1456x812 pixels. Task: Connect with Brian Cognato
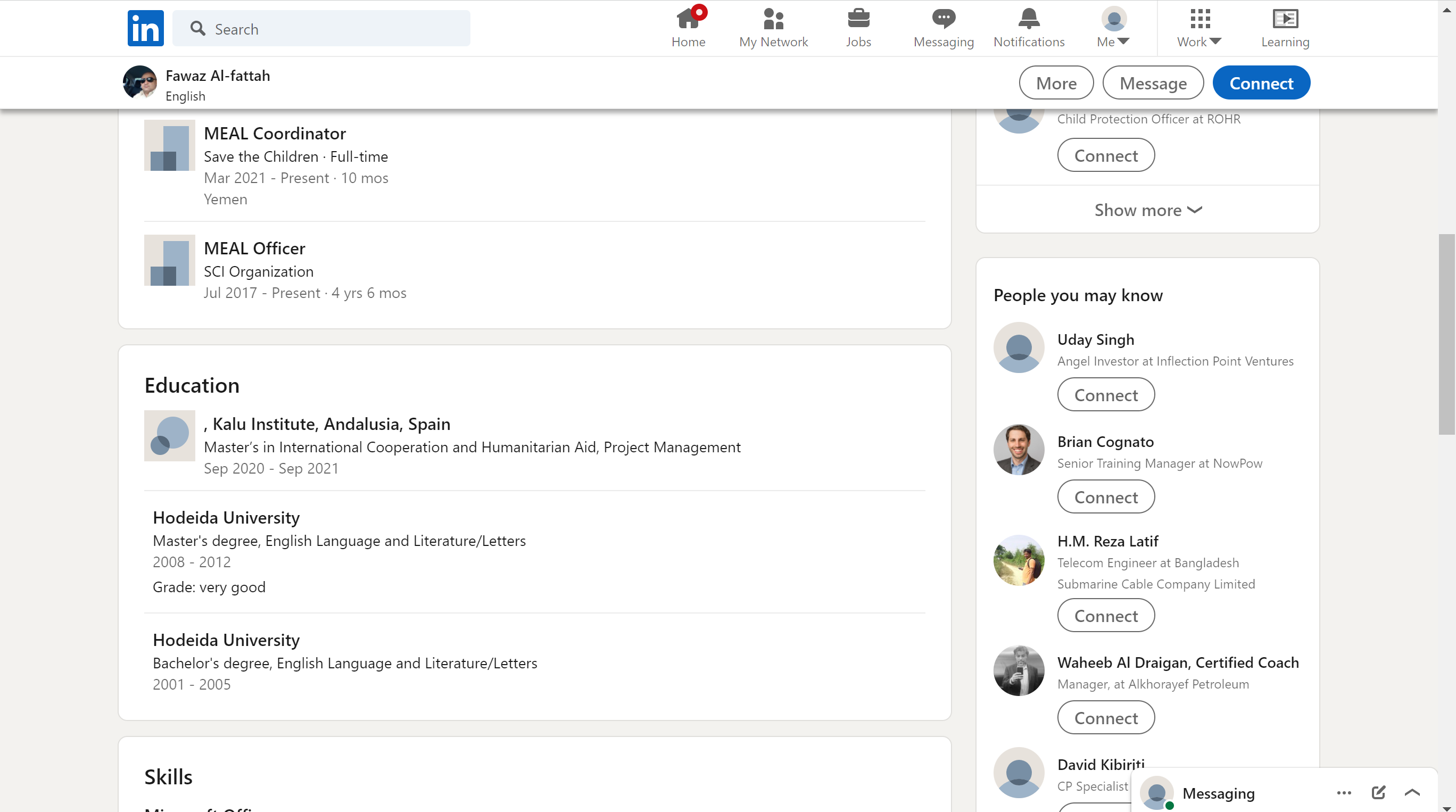click(x=1105, y=496)
